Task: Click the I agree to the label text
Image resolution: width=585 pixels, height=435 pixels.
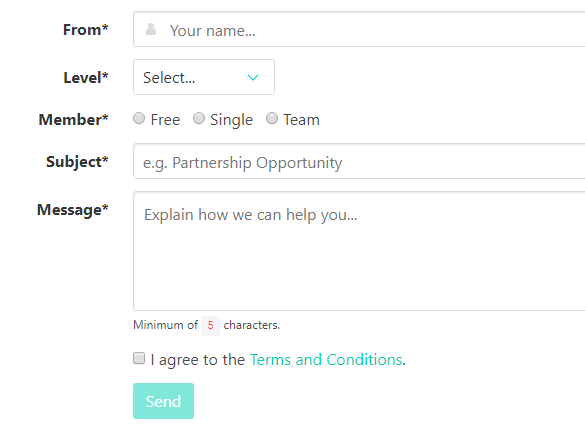Action: click(x=198, y=360)
